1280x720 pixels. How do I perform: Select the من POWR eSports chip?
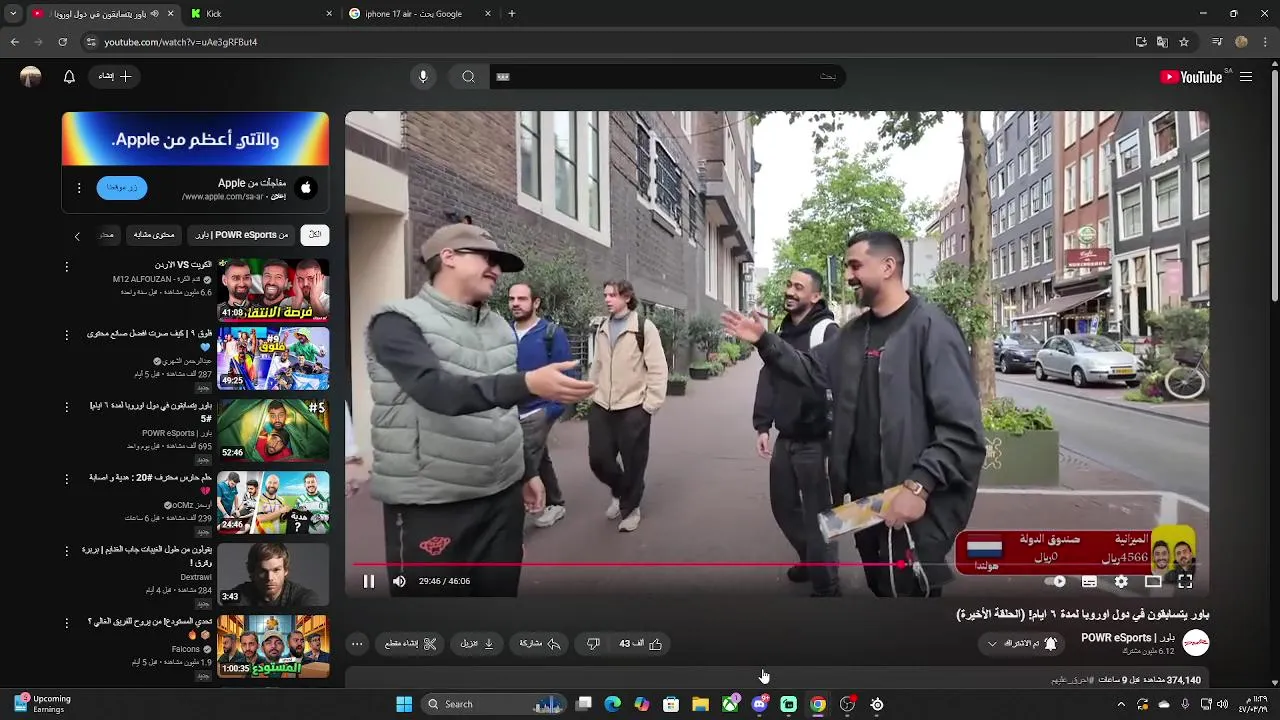(x=241, y=235)
